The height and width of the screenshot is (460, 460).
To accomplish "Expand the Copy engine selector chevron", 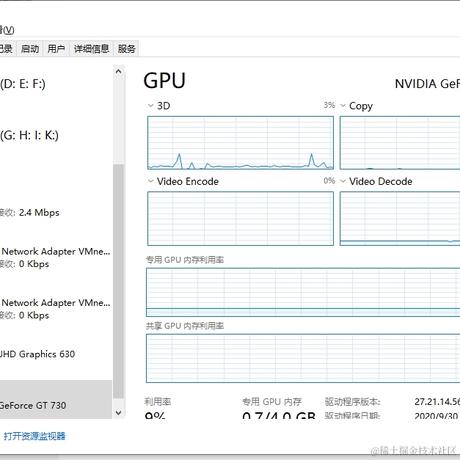I will coord(343,106).
